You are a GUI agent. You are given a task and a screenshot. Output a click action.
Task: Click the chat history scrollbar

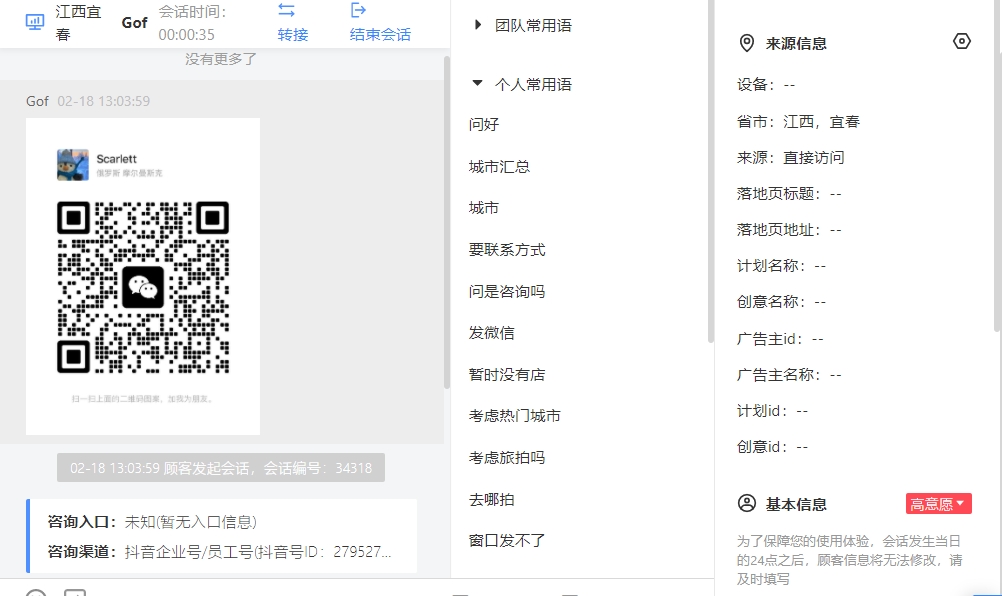447,222
